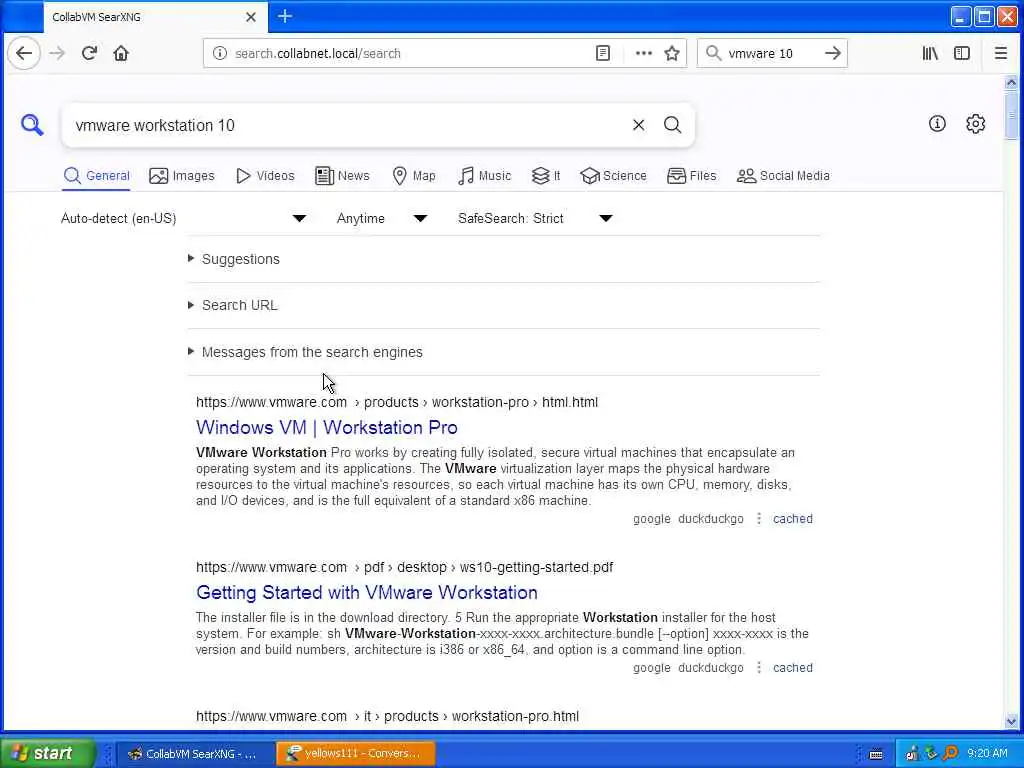Screen dimensions: 1024x768
Task: Bookmark this page with the star
Action: (672, 54)
